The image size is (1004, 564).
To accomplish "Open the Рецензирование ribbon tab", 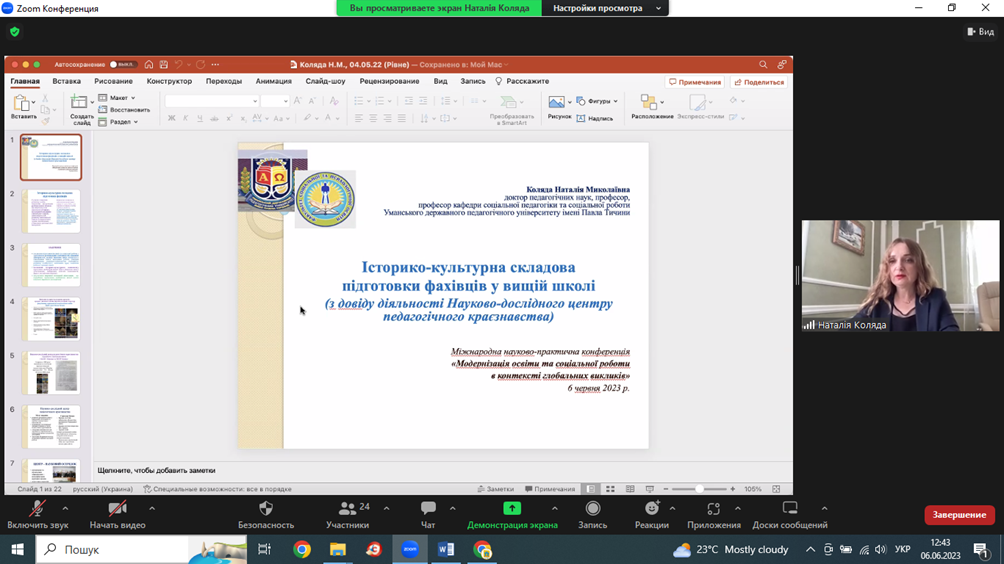I will click(x=389, y=81).
